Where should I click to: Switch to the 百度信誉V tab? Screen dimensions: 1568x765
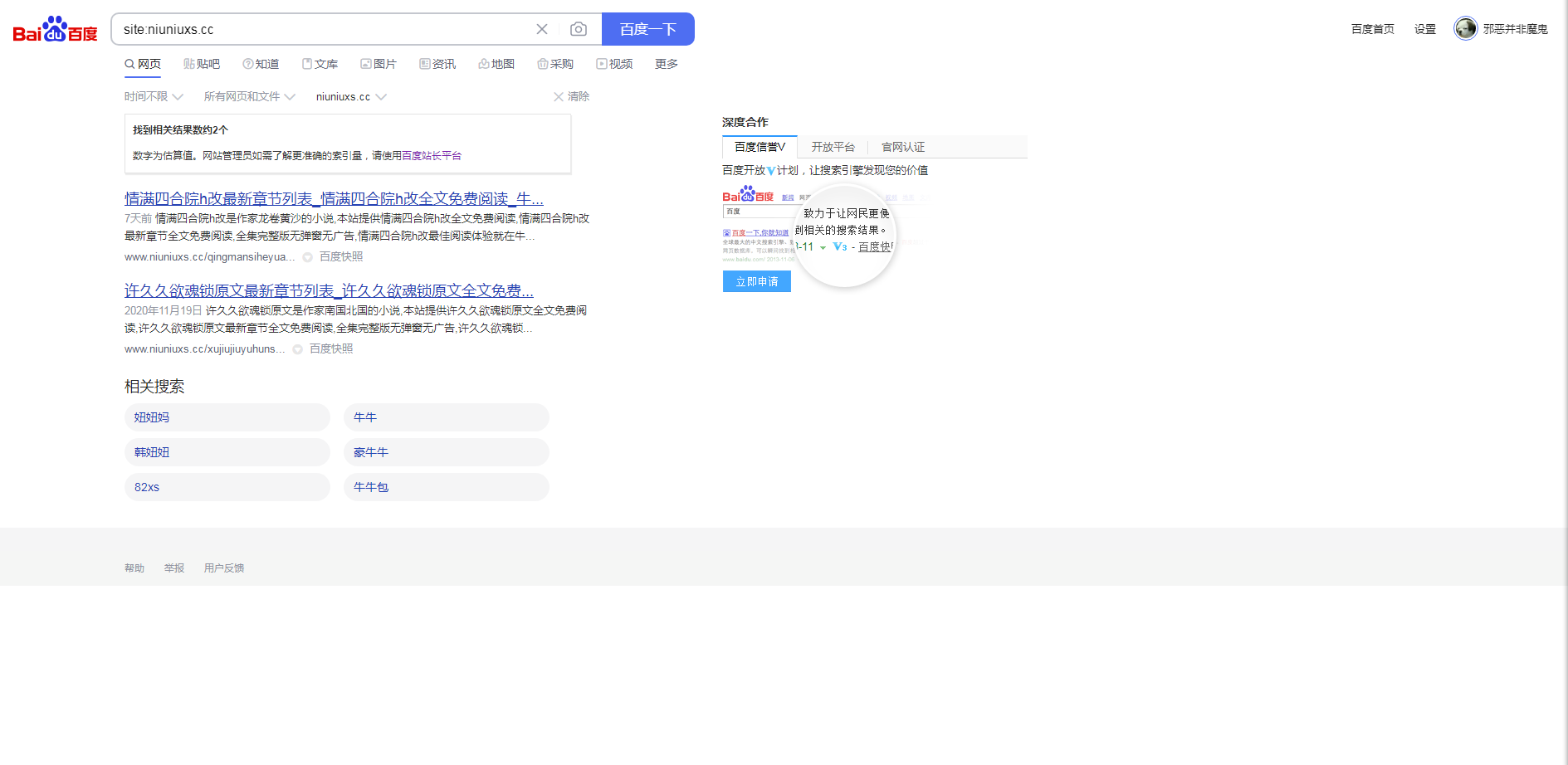760,147
